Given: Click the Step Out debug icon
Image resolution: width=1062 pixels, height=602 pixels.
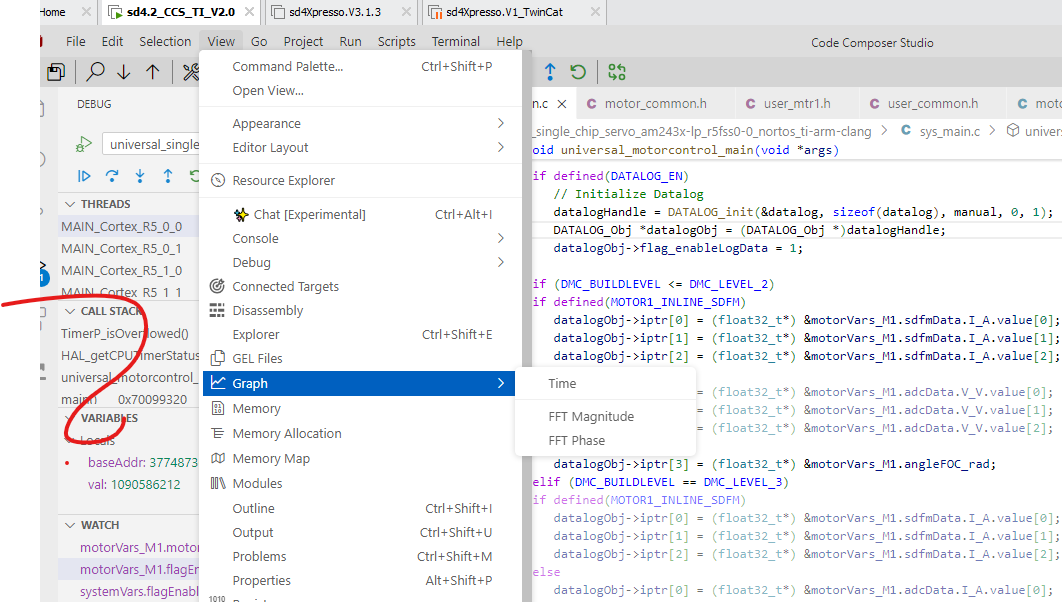Looking at the screenshot, I should [x=168, y=176].
